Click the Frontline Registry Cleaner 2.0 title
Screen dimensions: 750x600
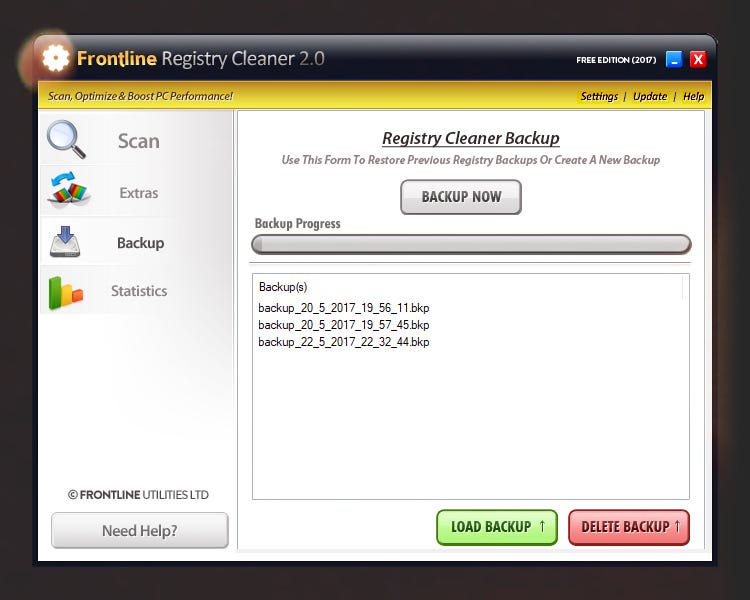coord(200,58)
